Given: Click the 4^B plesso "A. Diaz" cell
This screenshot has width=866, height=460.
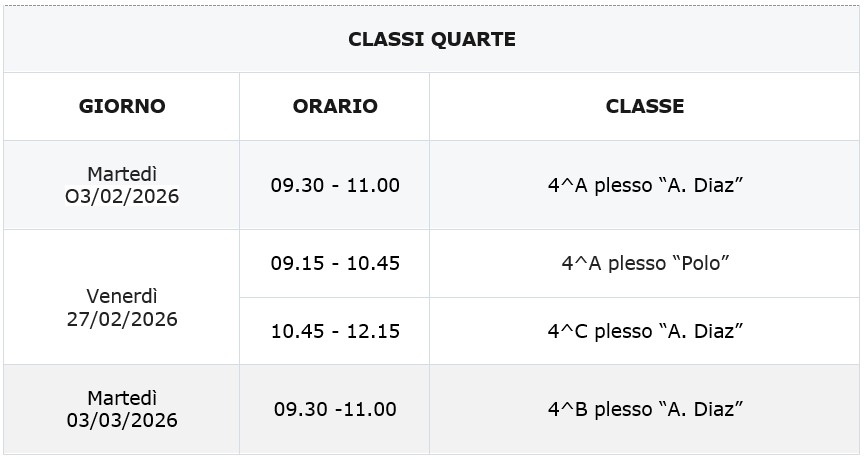Looking at the screenshot, I should click(645, 409).
